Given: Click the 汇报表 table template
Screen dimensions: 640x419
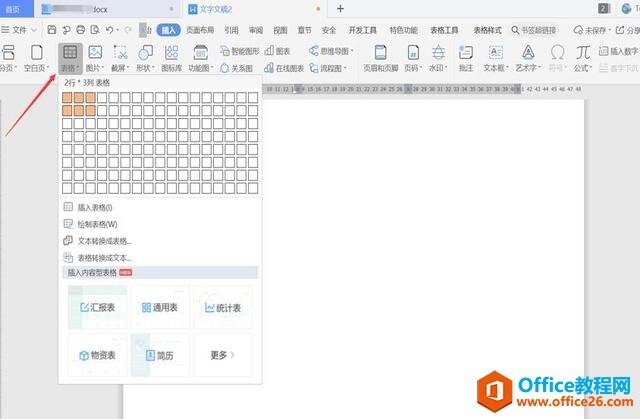Looking at the screenshot, I should click(96, 308).
